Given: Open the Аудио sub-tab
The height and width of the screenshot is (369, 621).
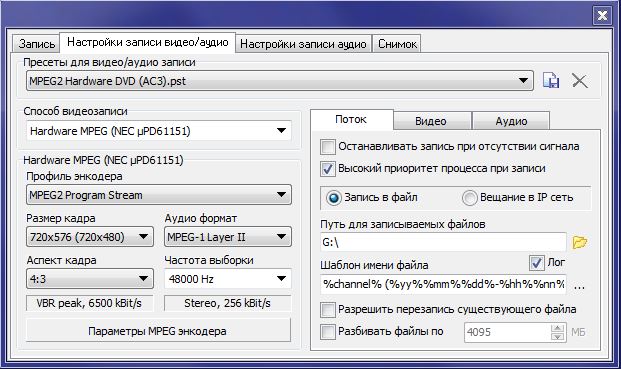Looking at the screenshot, I should pos(511,121).
